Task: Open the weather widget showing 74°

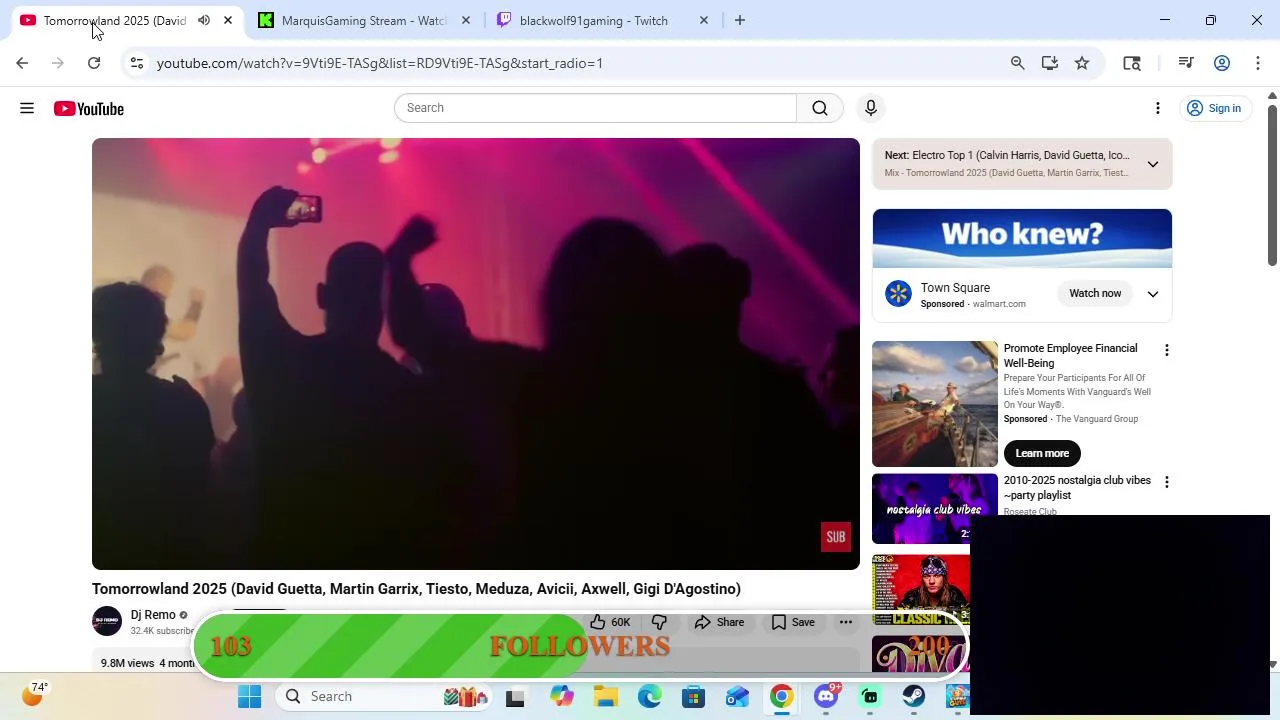Action: [34, 693]
